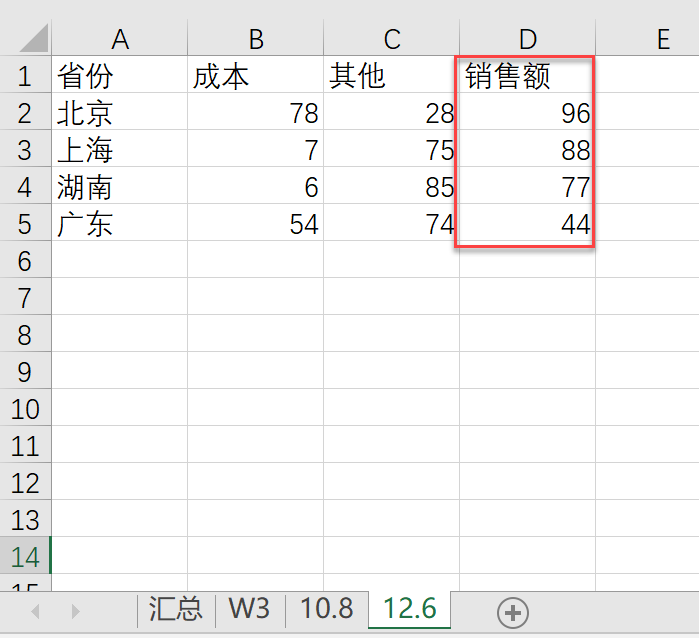The width and height of the screenshot is (699, 638).
Task: Click the 北京 cell
Action: point(119,112)
